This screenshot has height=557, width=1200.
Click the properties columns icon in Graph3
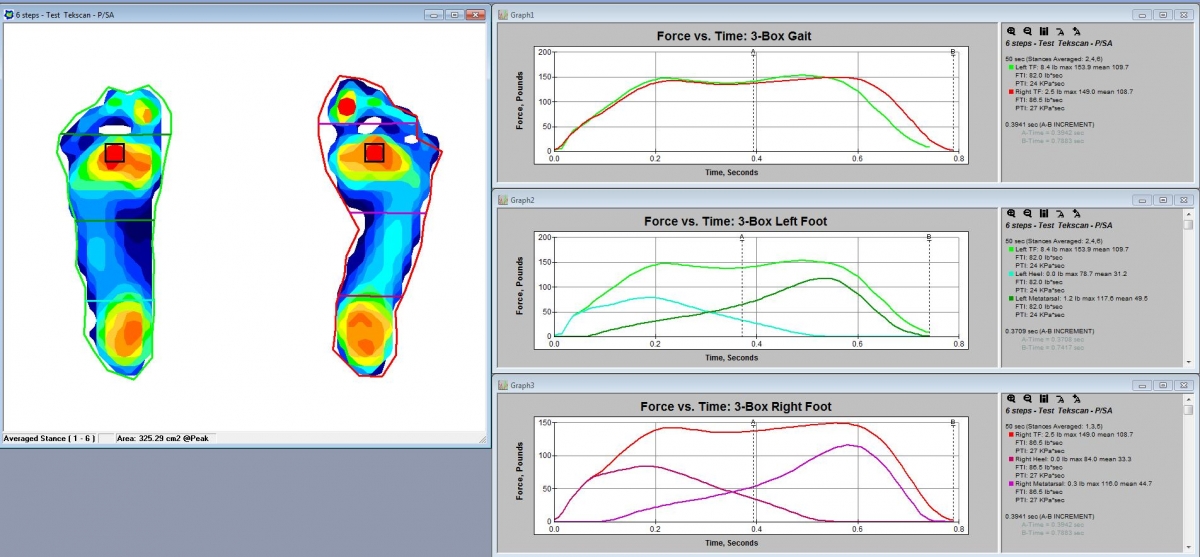click(1043, 397)
